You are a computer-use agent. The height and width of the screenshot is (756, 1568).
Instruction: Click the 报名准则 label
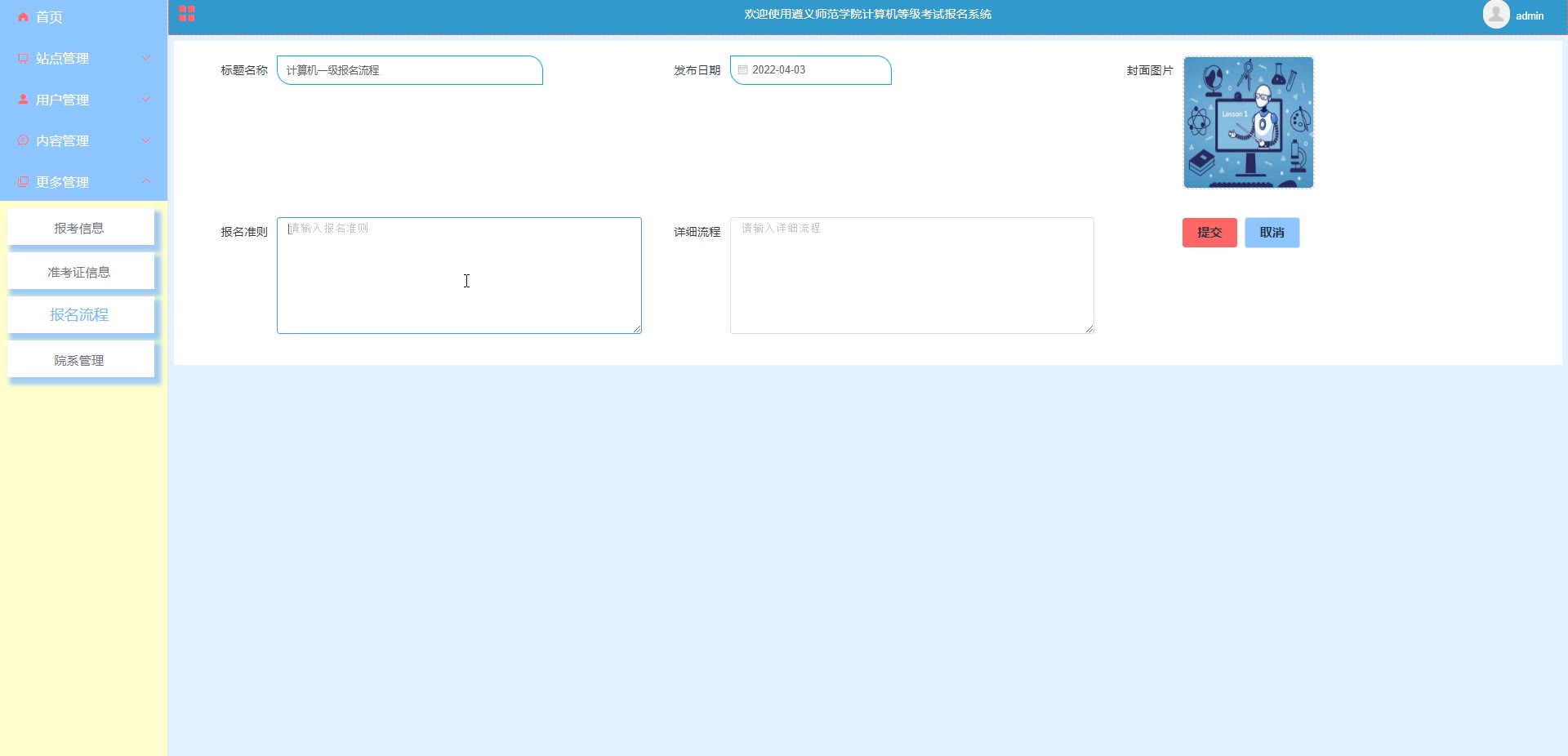(x=244, y=232)
